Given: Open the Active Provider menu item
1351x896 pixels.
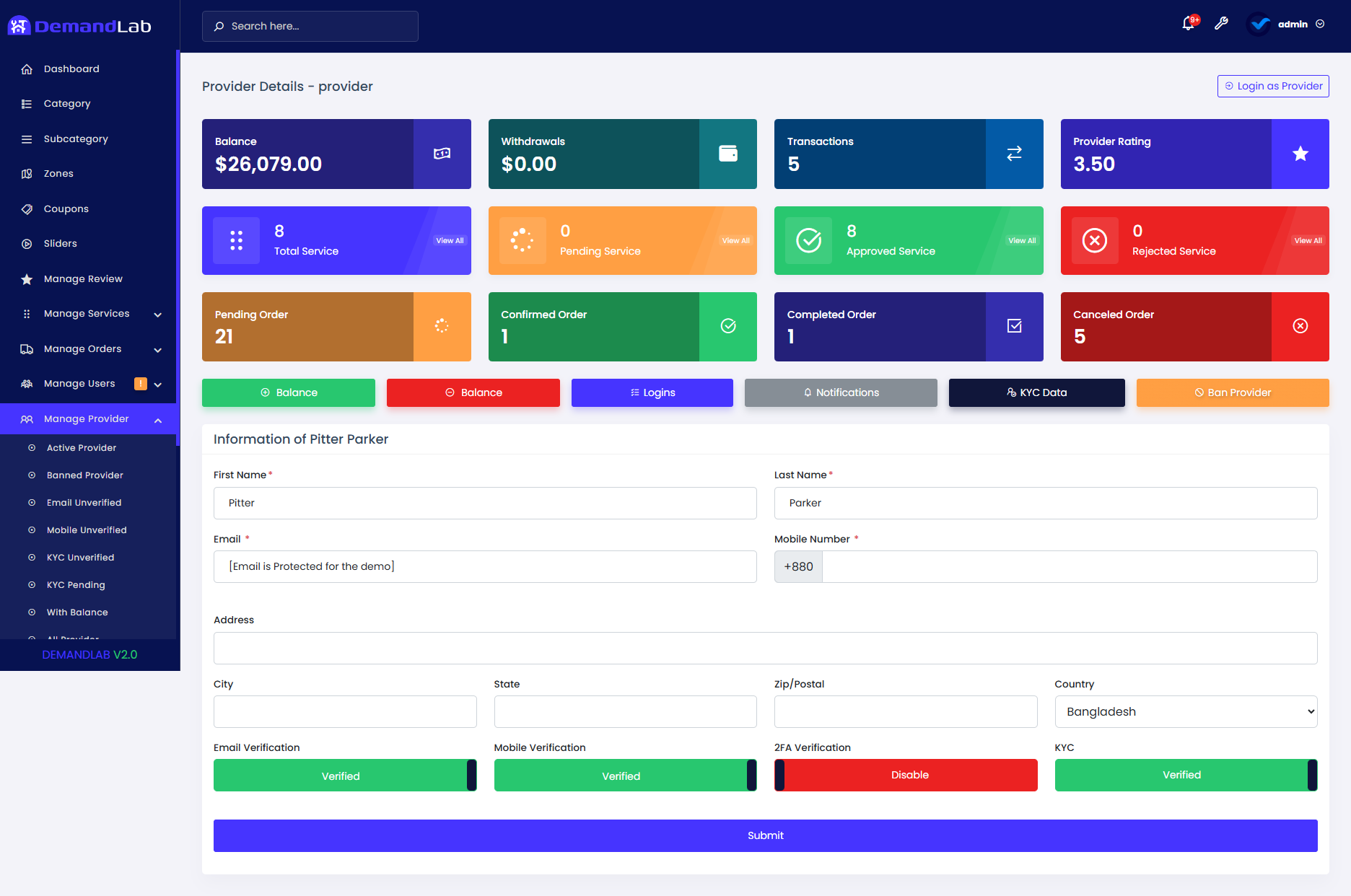Looking at the screenshot, I should (x=81, y=447).
